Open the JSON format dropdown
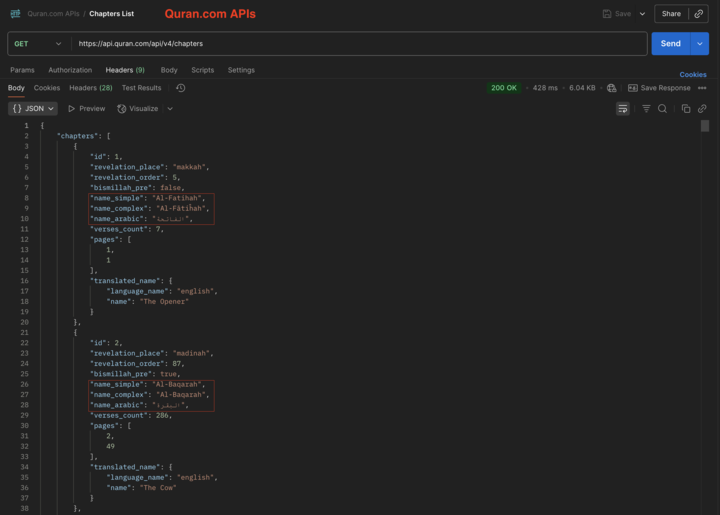 [33, 108]
